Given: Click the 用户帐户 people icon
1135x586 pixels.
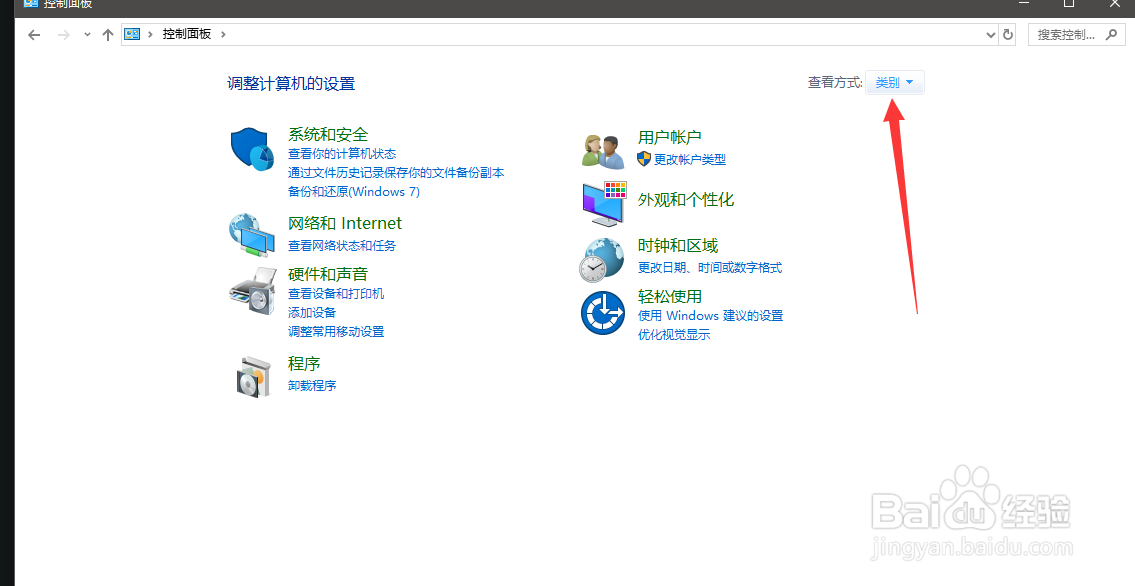Looking at the screenshot, I should (x=603, y=147).
